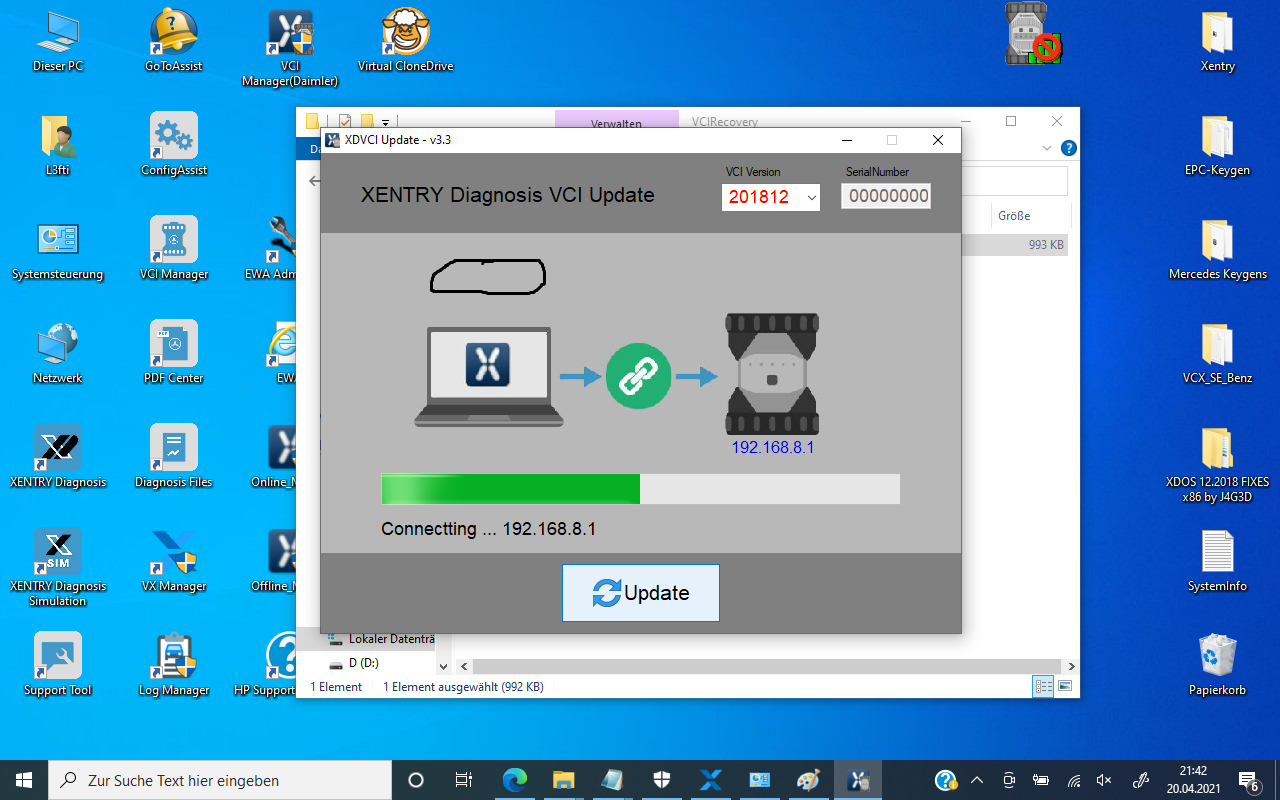Image resolution: width=1280 pixels, height=800 pixels.
Task: Open Netzwerk desktop icon
Action: [58, 353]
